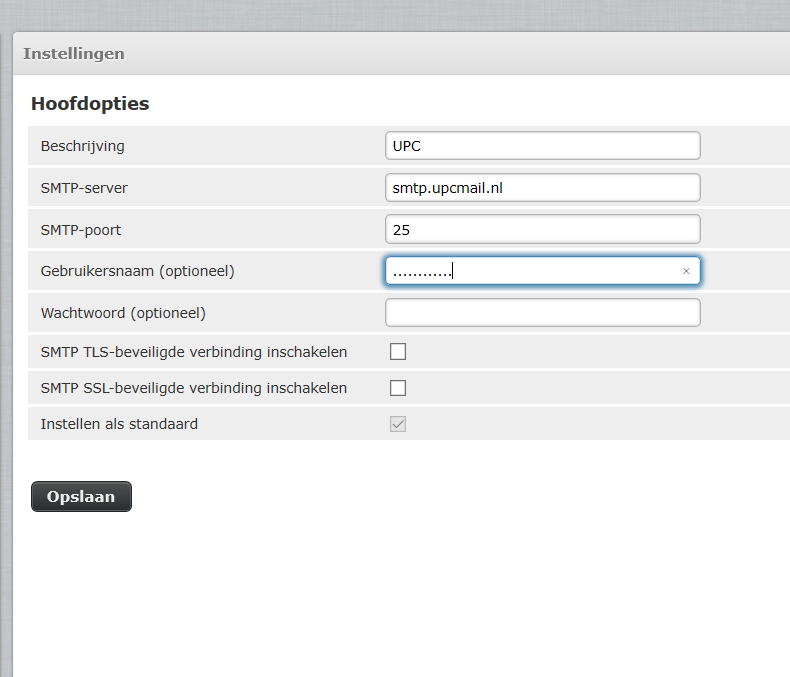The image size is (790, 677).
Task: Click the Hoofdopties section heading
Action: pyautogui.click(x=90, y=104)
